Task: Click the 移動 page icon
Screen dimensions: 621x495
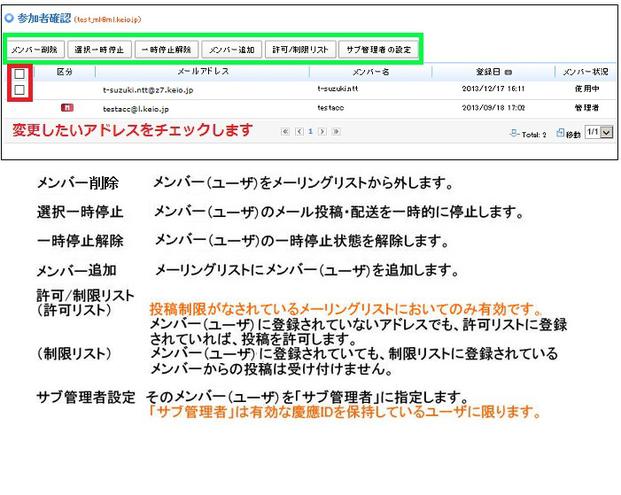Action: click(x=560, y=132)
